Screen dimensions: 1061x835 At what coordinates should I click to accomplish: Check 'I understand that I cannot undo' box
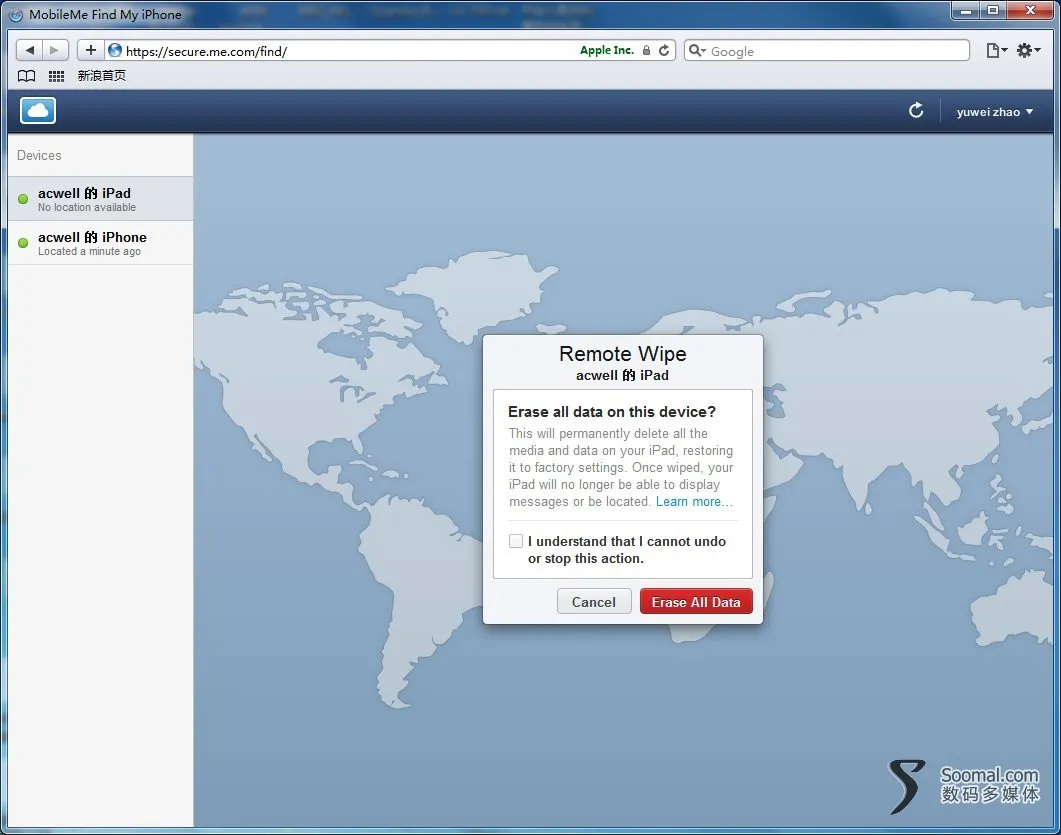click(516, 541)
